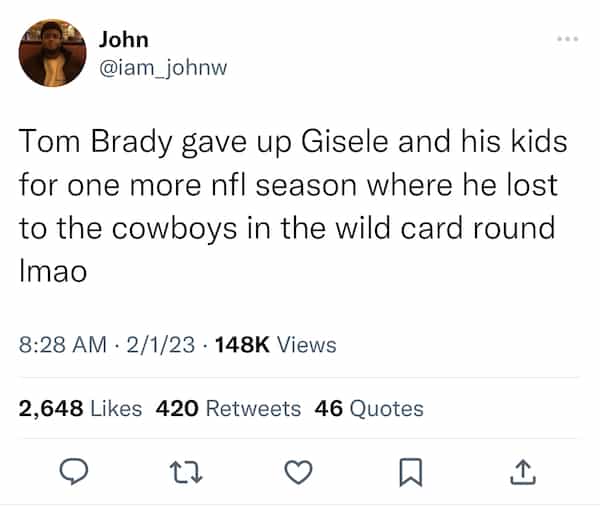
Task: See the 46 Quotes list
Action: pos(369,408)
